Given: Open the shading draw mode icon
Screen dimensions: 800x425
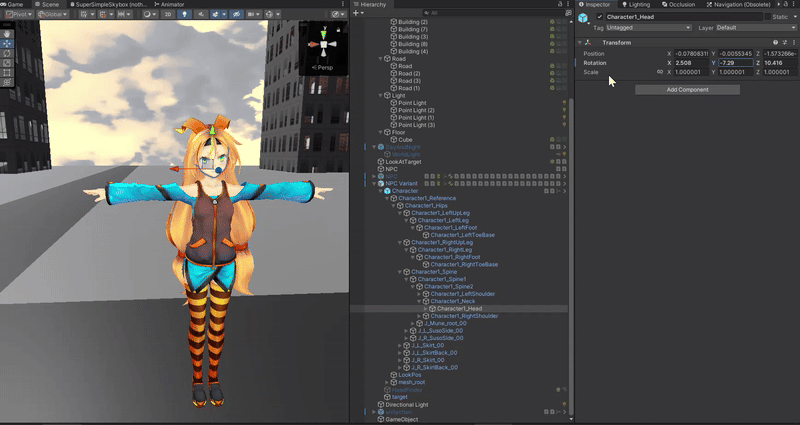Looking at the screenshot, I should click(149, 14).
